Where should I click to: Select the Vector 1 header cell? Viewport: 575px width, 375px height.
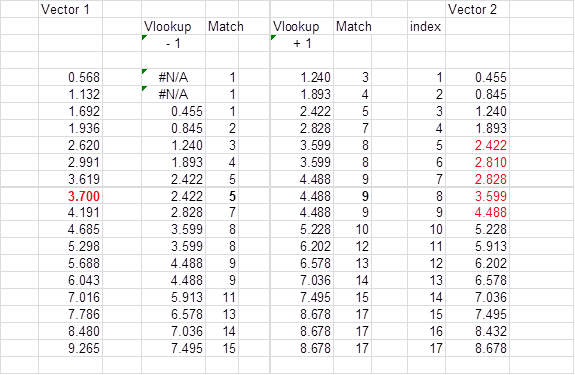(x=70, y=9)
